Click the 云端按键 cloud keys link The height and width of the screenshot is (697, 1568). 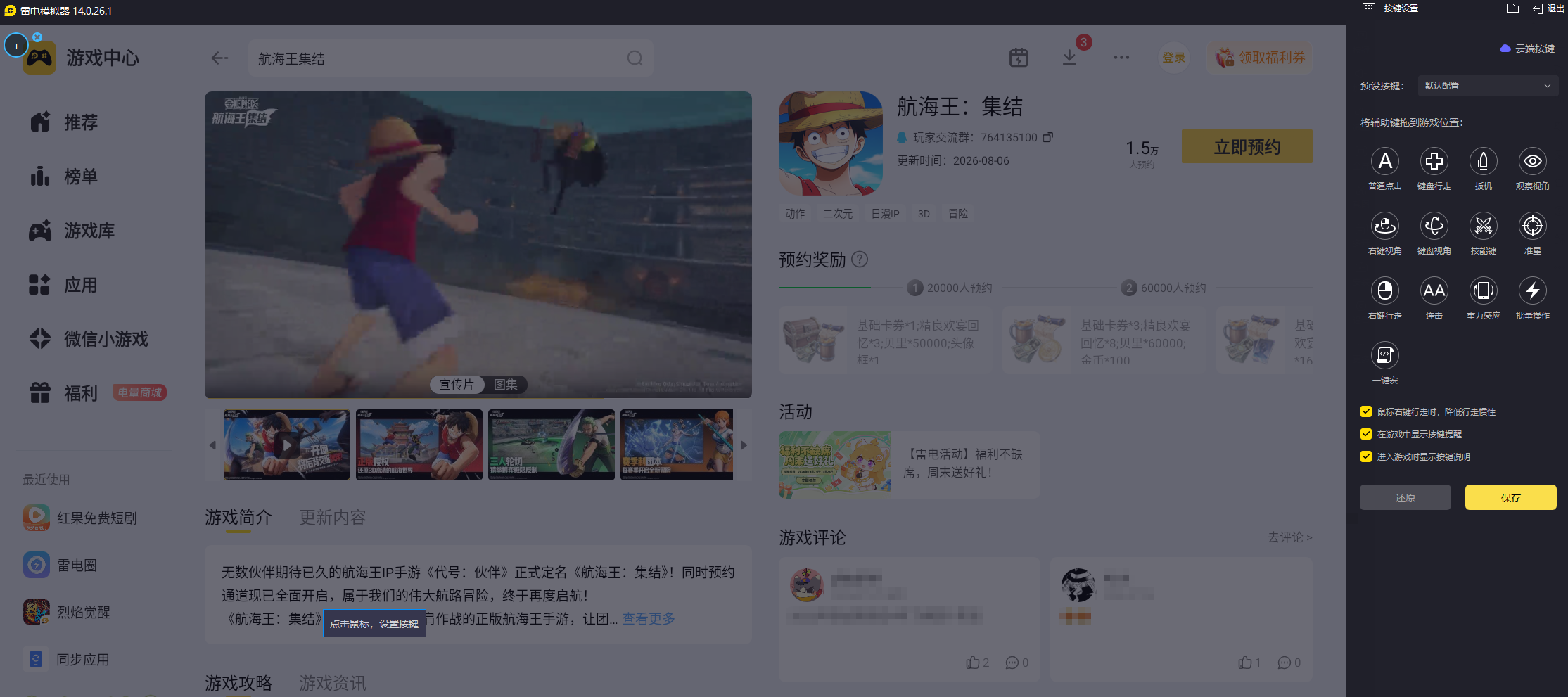[1527, 49]
